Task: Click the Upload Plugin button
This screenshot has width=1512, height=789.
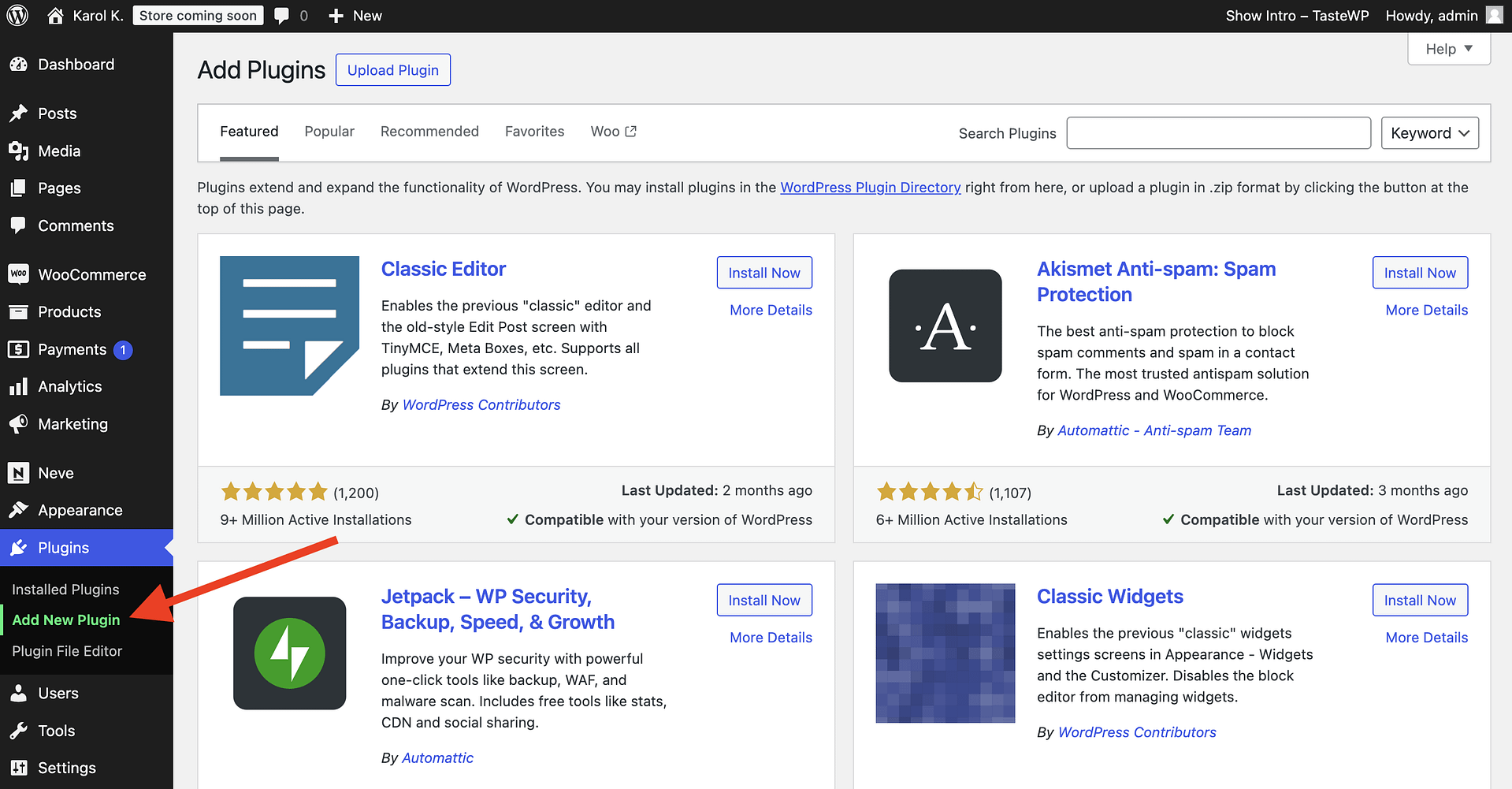Action: tap(393, 70)
